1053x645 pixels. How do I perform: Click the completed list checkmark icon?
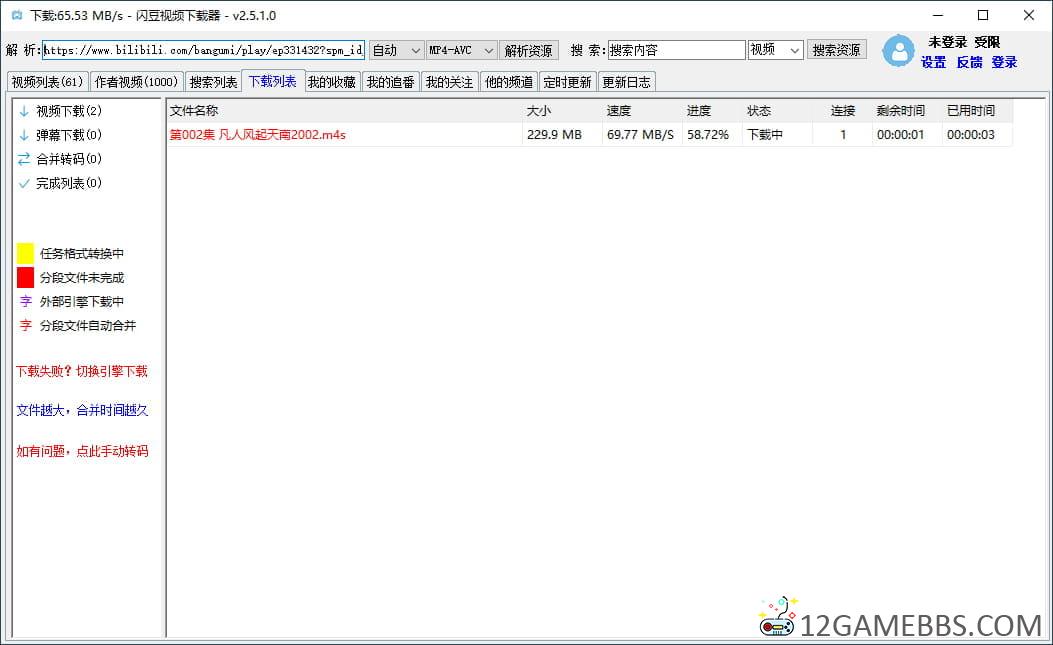click(24, 183)
